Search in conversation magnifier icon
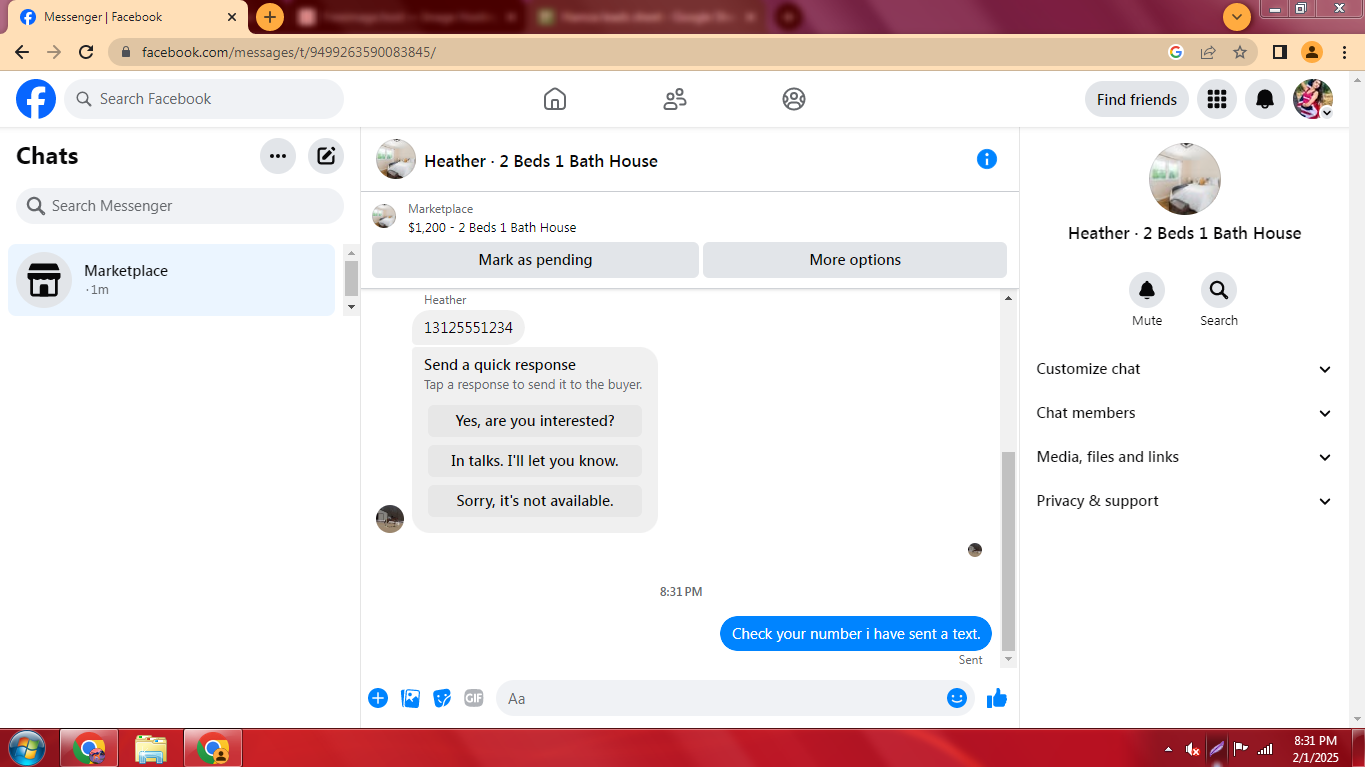 coord(1219,290)
